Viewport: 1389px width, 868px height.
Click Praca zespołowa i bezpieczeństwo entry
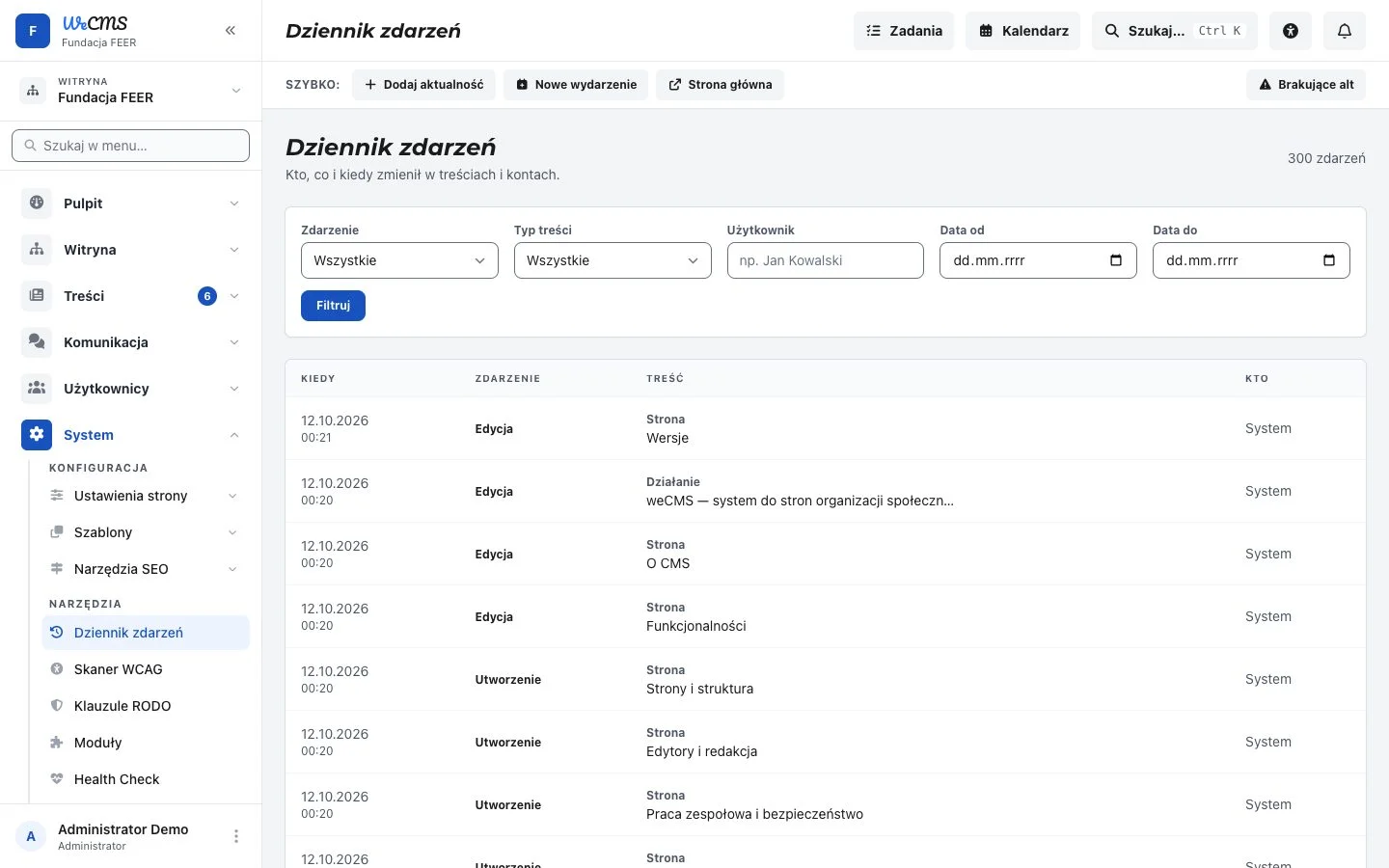754,814
